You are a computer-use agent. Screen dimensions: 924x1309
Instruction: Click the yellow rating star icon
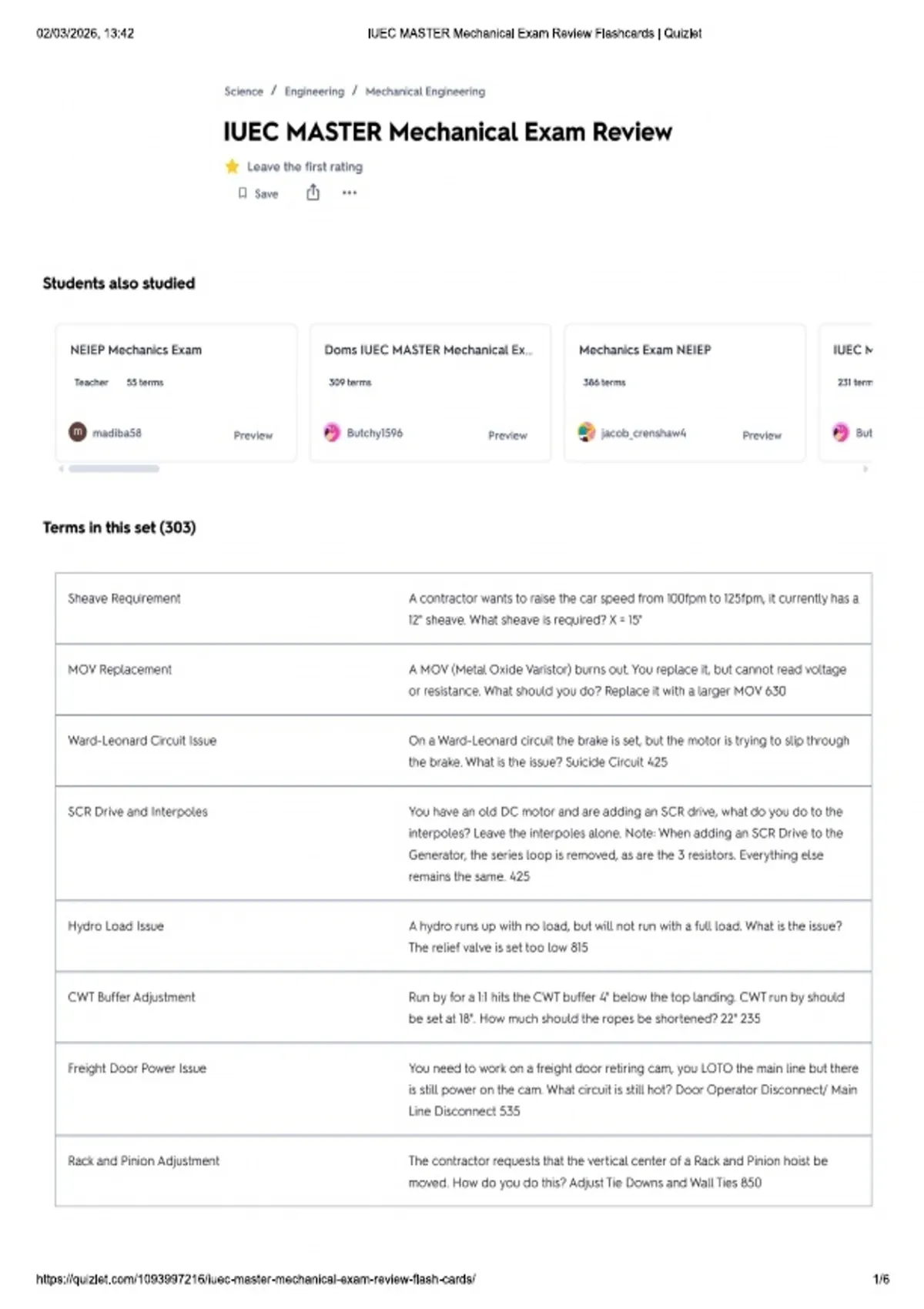pyautogui.click(x=232, y=166)
